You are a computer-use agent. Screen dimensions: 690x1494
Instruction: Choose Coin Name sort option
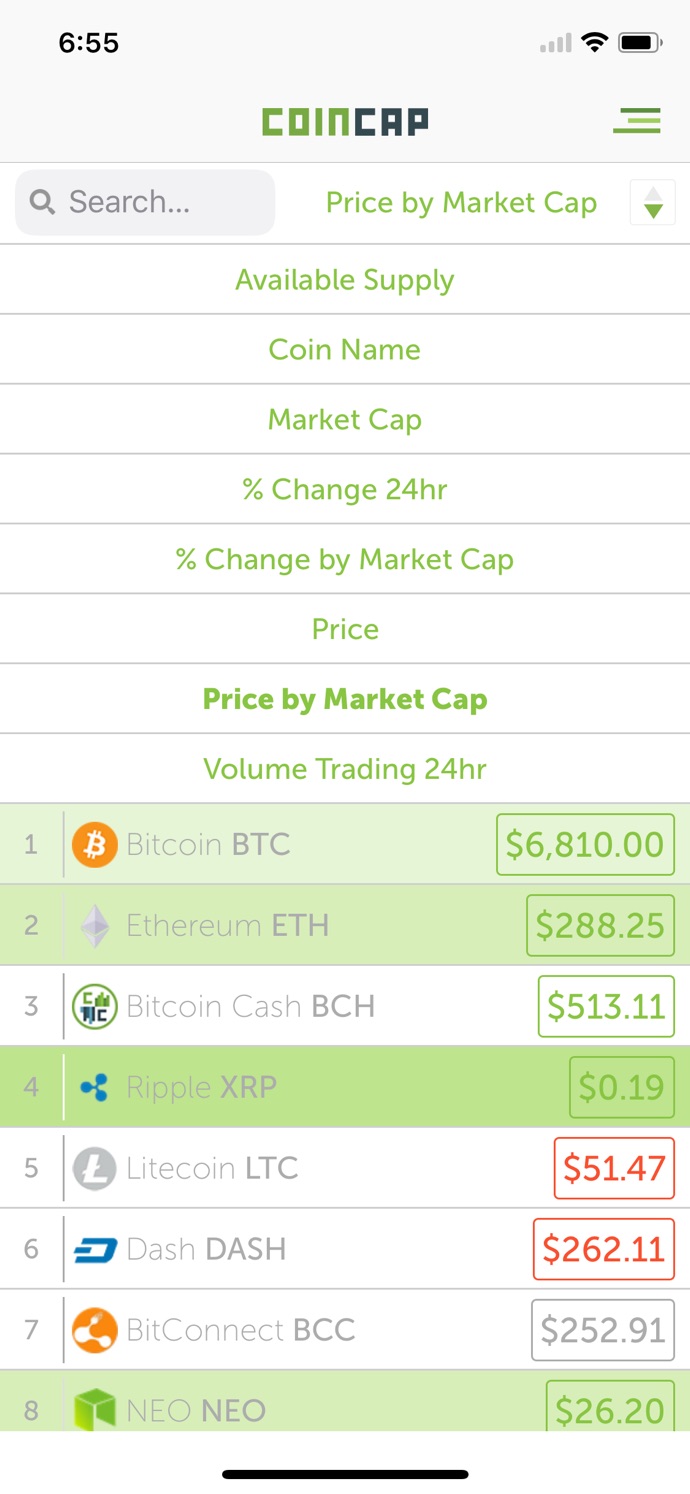tap(345, 350)
